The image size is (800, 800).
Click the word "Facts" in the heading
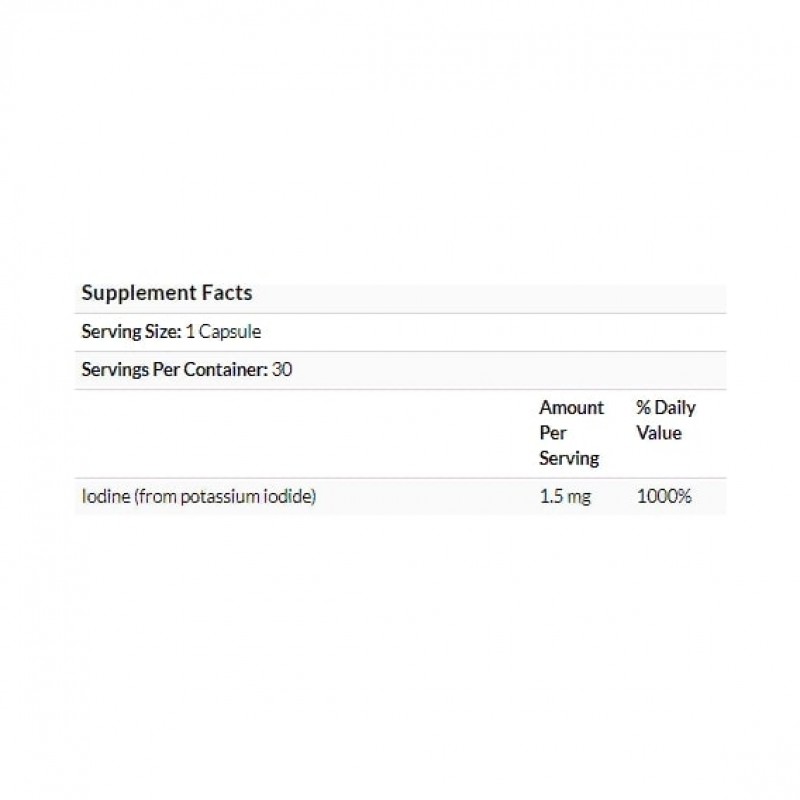click(x=231, y=293)
